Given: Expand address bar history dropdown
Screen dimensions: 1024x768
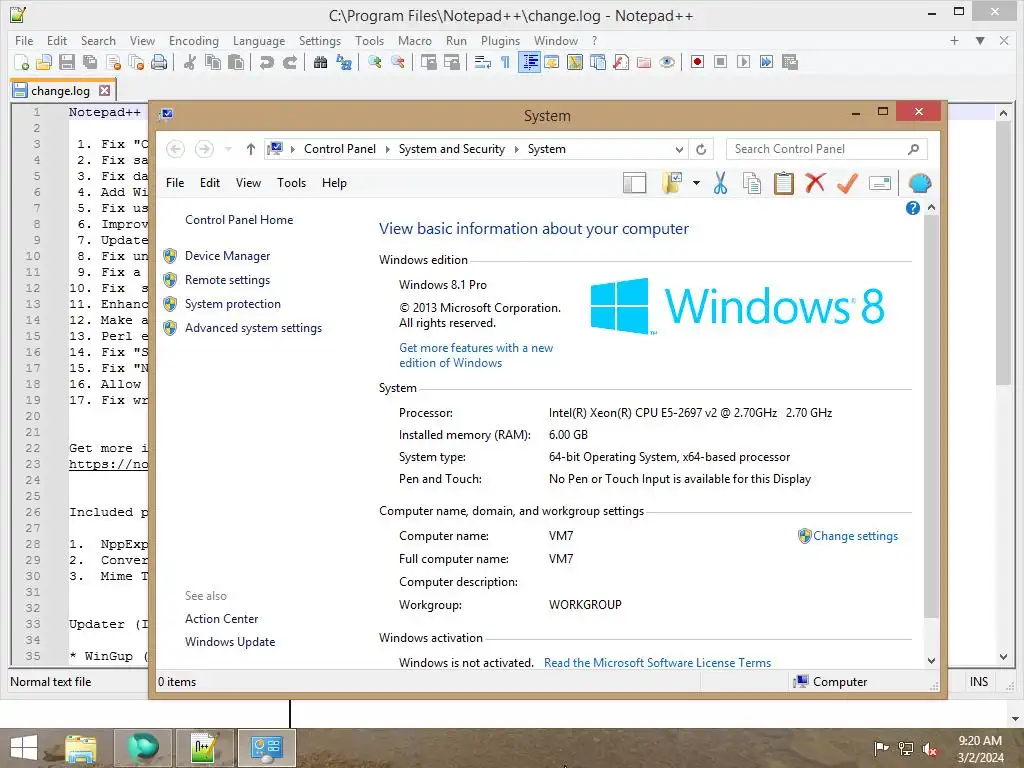Looking at the screenshot, I should (x=679, y=150).
